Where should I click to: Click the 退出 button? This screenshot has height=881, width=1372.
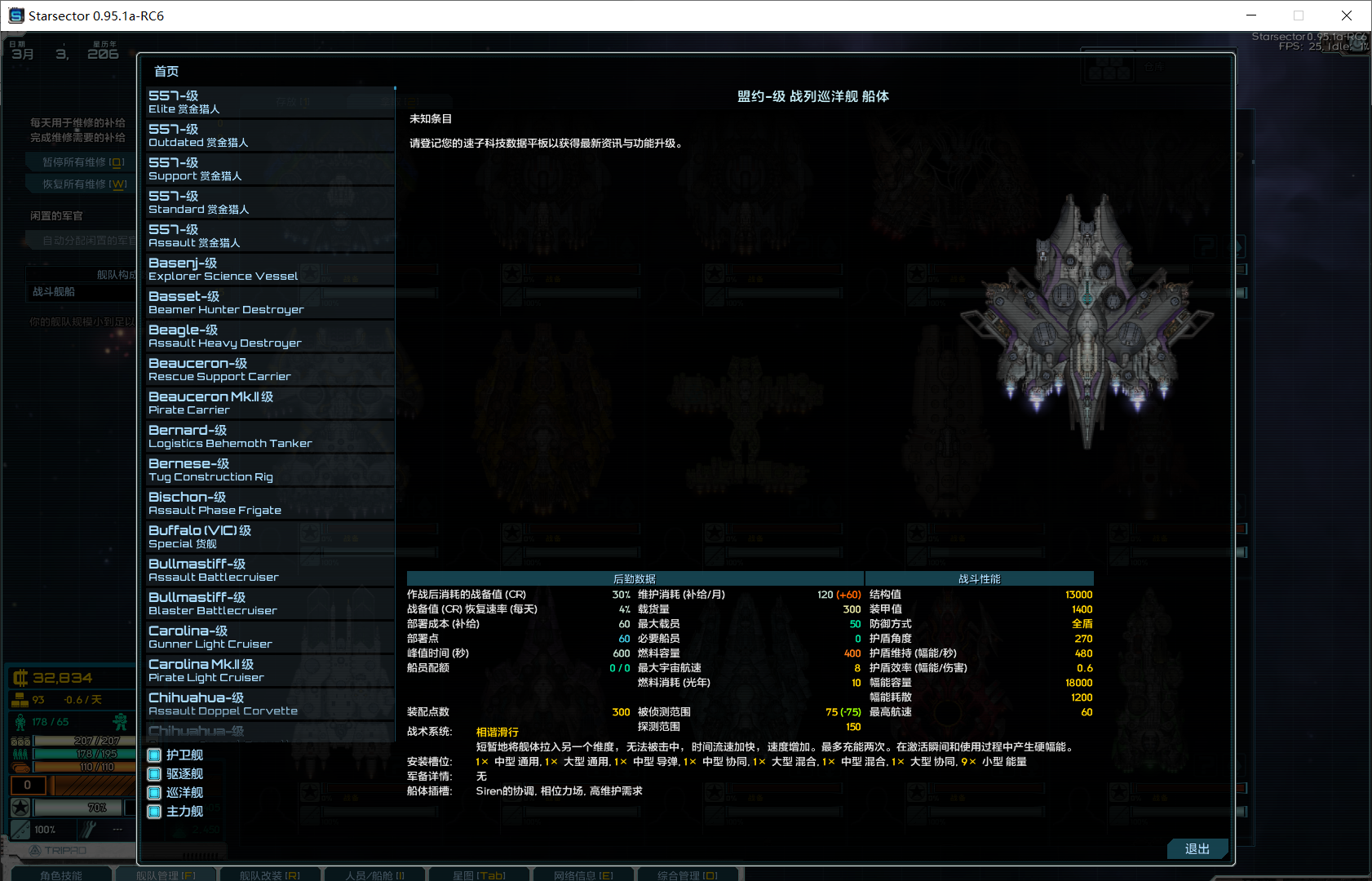[1197, 849]
